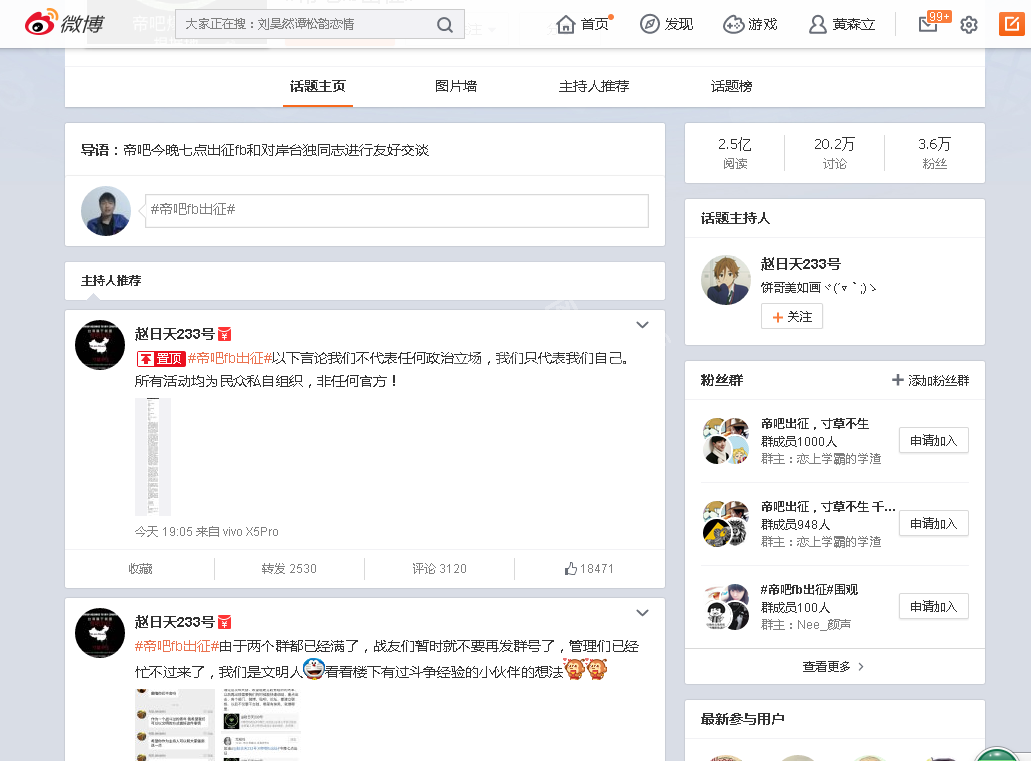Click the #帝吧fb出征# post input field
1031x761 pixels.
pos(396,210)
